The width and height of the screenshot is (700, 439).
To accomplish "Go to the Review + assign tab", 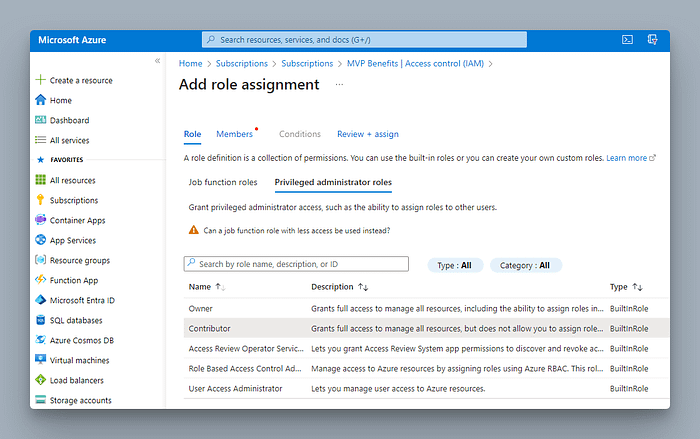I will [368, 134].
